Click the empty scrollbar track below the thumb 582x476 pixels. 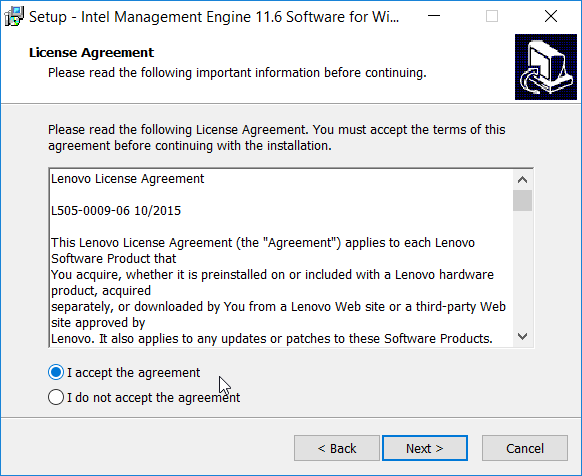click(522, 269)
